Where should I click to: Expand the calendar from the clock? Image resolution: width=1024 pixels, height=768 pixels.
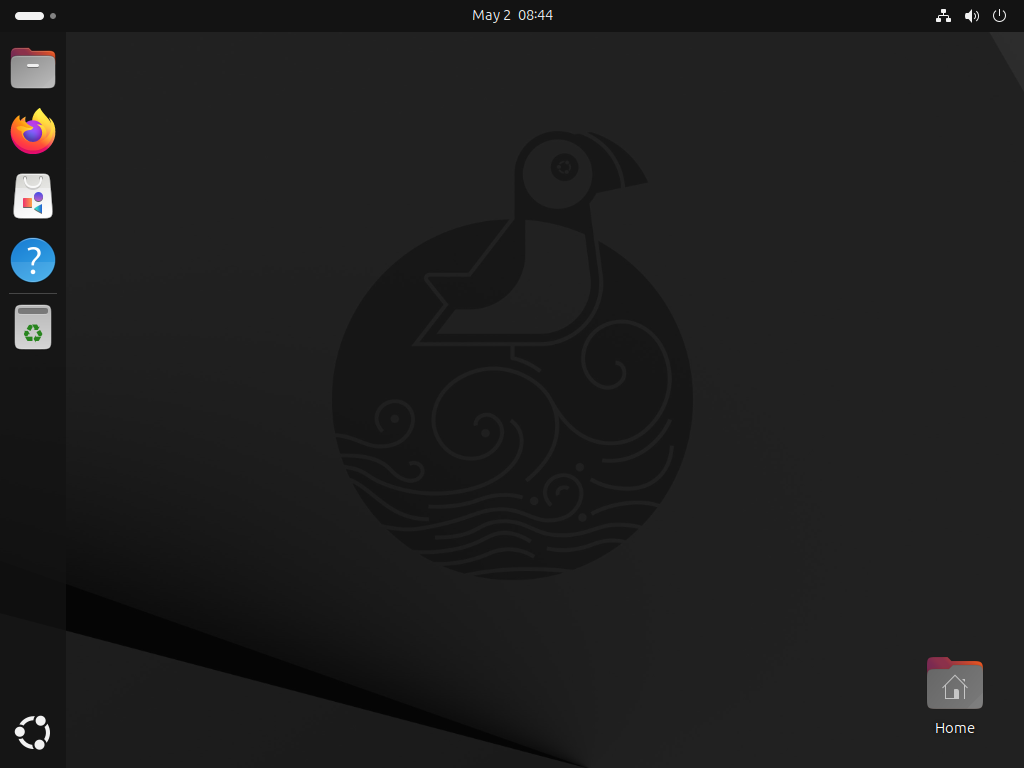pyautogui.click(x=512, y=16)
